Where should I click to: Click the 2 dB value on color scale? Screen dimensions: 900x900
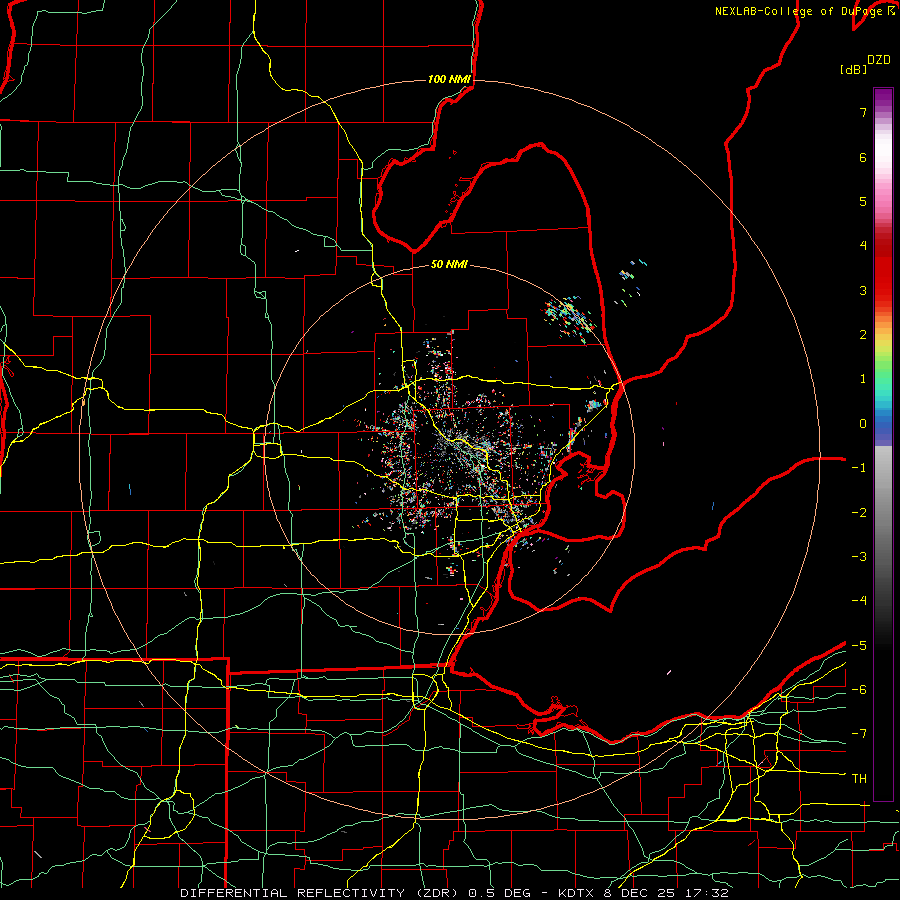(863, 335)
